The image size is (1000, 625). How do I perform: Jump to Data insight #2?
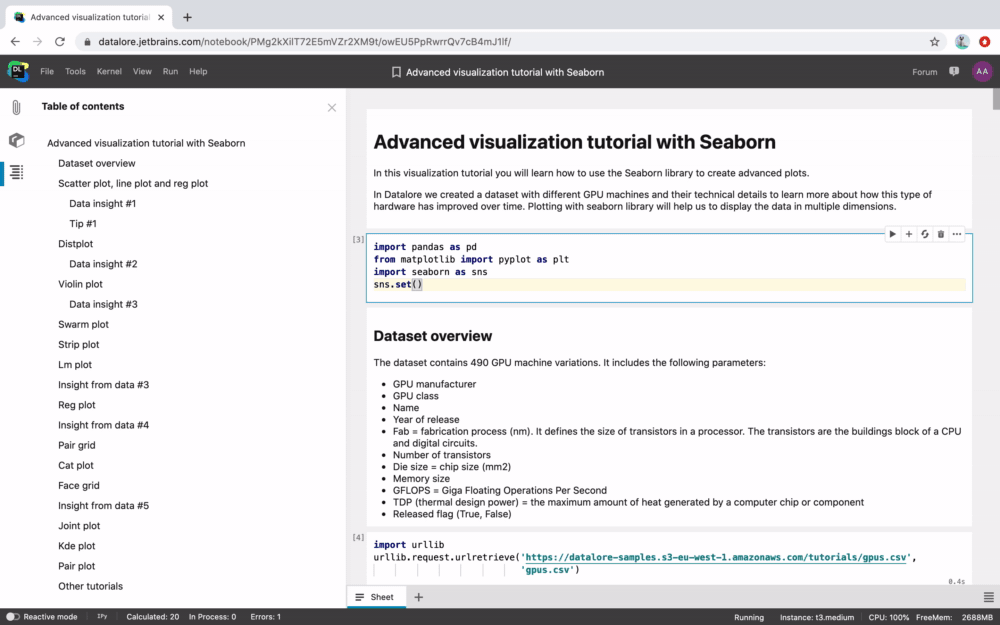click(x=103, y=264)
